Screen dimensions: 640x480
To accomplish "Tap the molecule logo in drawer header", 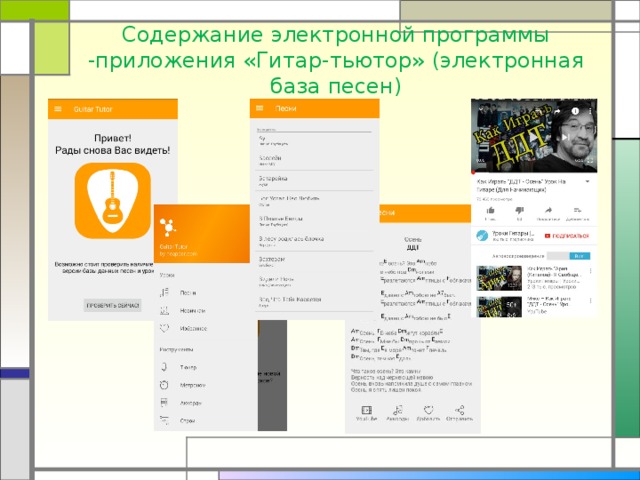I will click(167, 227).
